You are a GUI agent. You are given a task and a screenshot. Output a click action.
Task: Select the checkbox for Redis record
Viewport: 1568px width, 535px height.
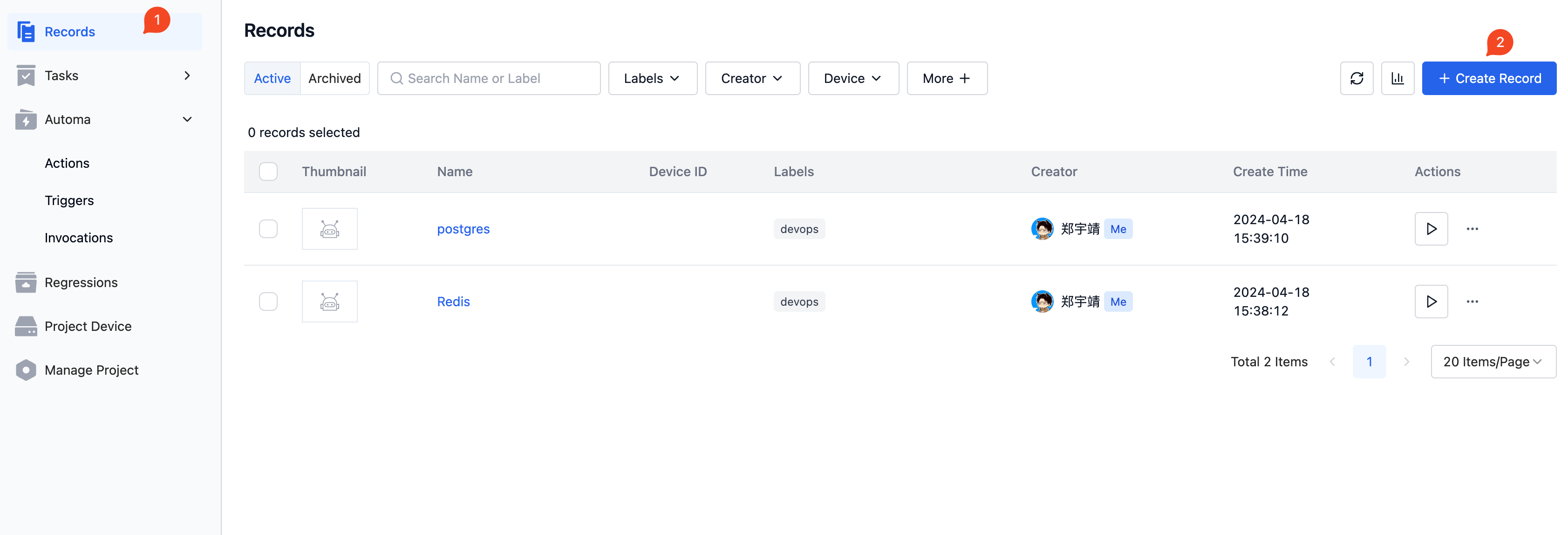(x=268, y=300)
